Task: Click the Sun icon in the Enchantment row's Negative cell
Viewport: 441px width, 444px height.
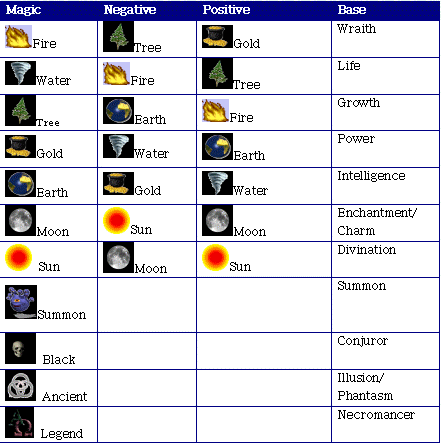Action: coord(116,220)
